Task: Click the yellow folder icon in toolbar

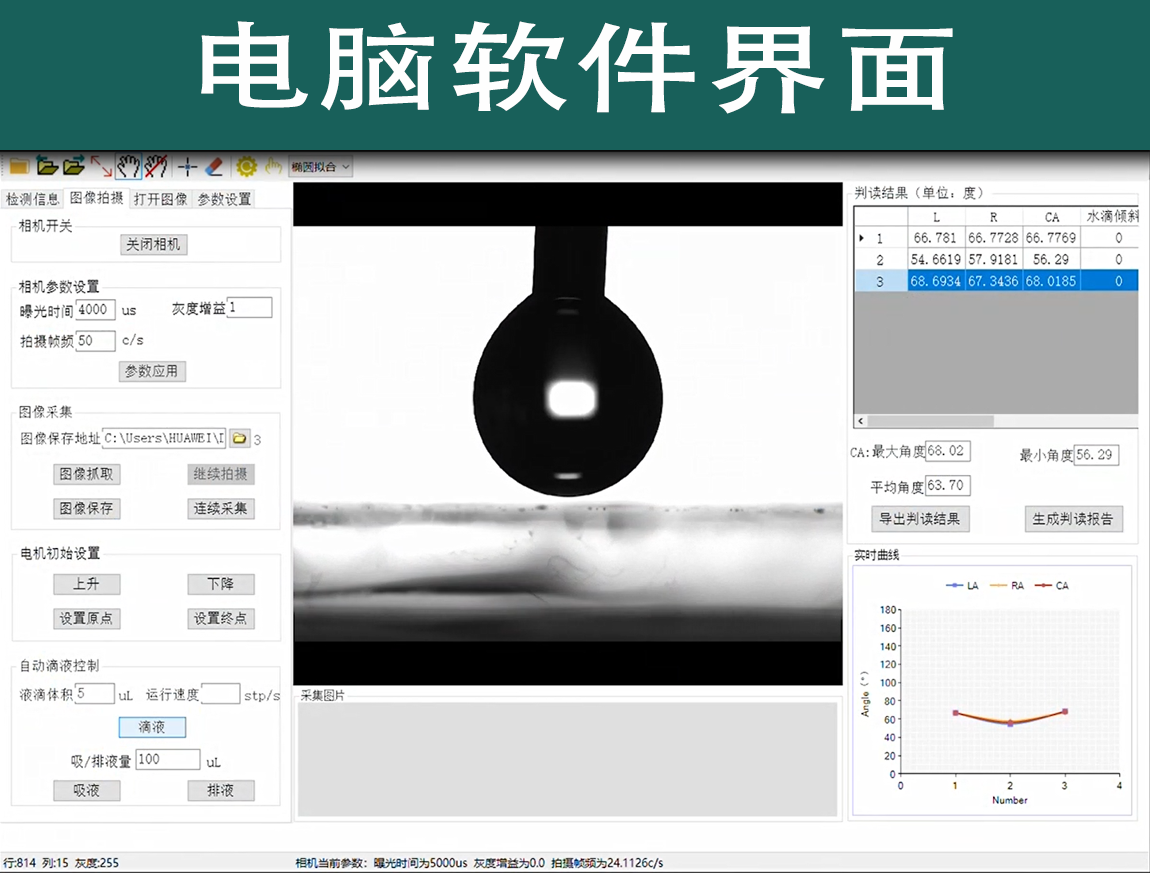Action: 18,166
